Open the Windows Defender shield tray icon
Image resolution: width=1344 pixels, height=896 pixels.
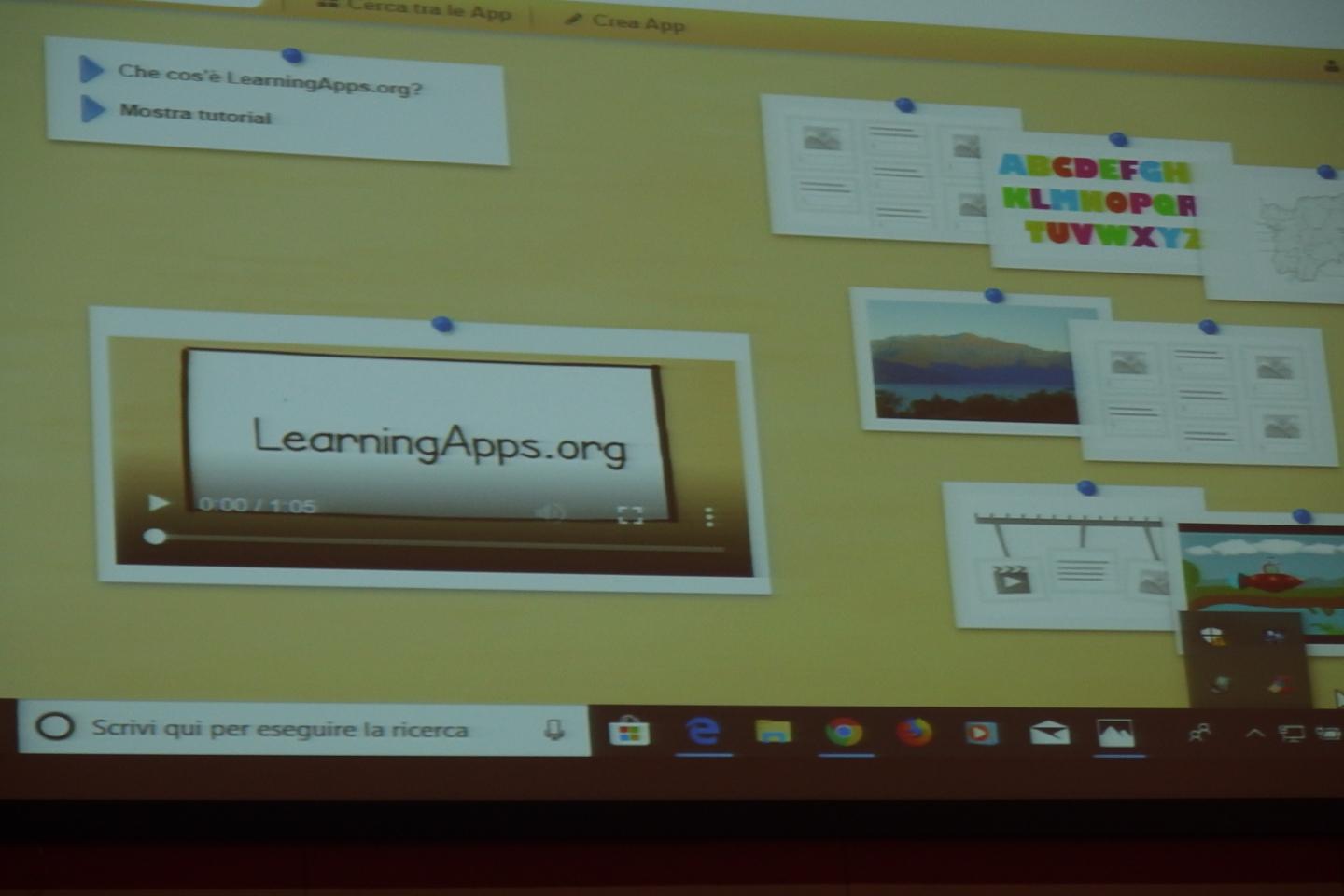click(x=1212, y=637)
